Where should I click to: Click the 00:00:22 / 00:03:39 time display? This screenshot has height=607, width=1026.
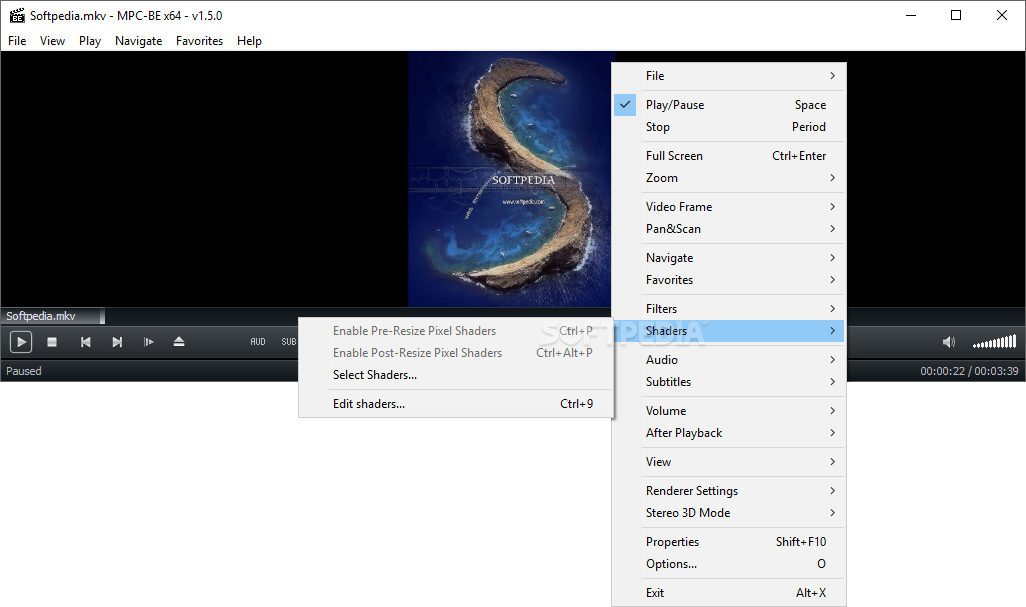coord(969,371)
